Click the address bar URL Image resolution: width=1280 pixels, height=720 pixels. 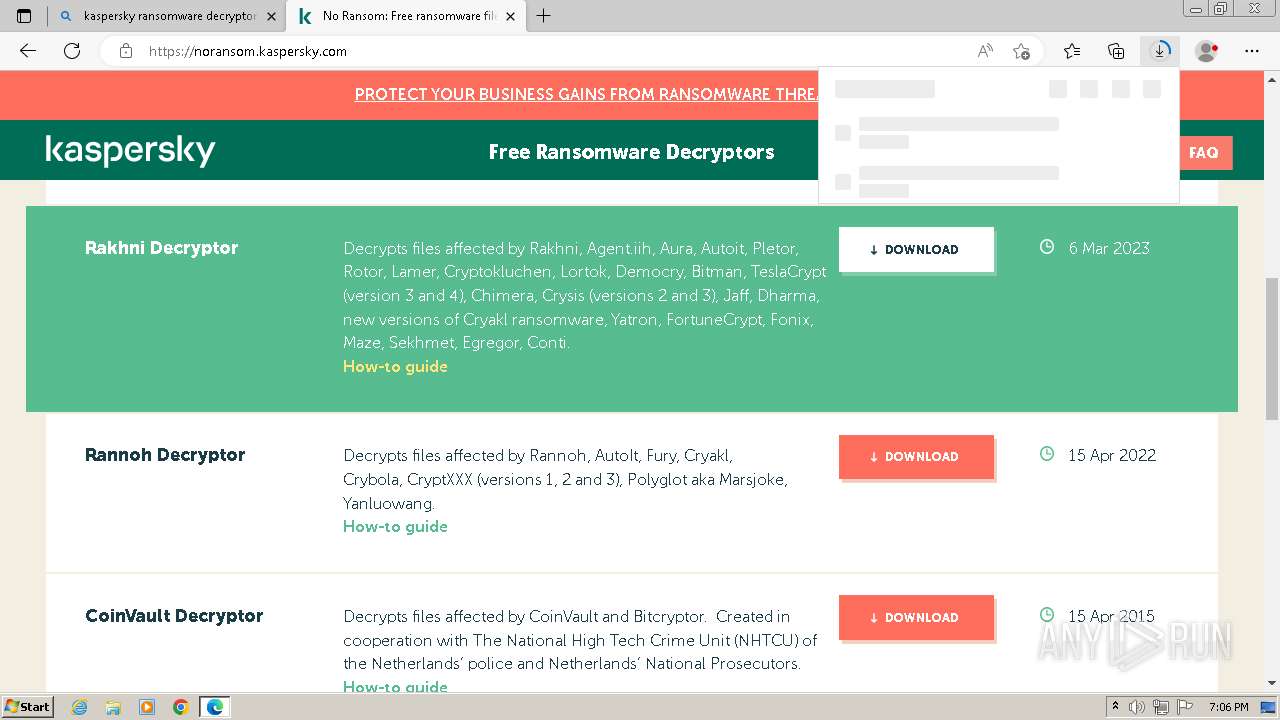coord(248,51)
